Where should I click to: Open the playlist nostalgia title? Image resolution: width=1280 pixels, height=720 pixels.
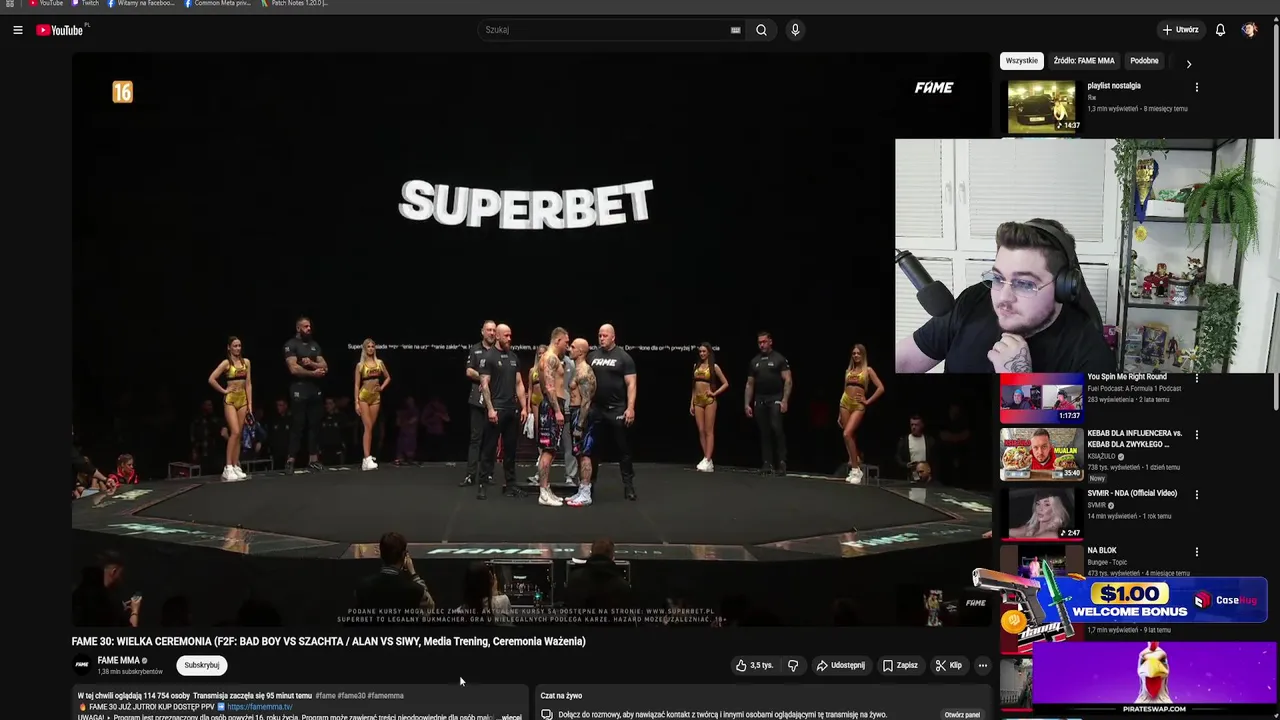1114,86
